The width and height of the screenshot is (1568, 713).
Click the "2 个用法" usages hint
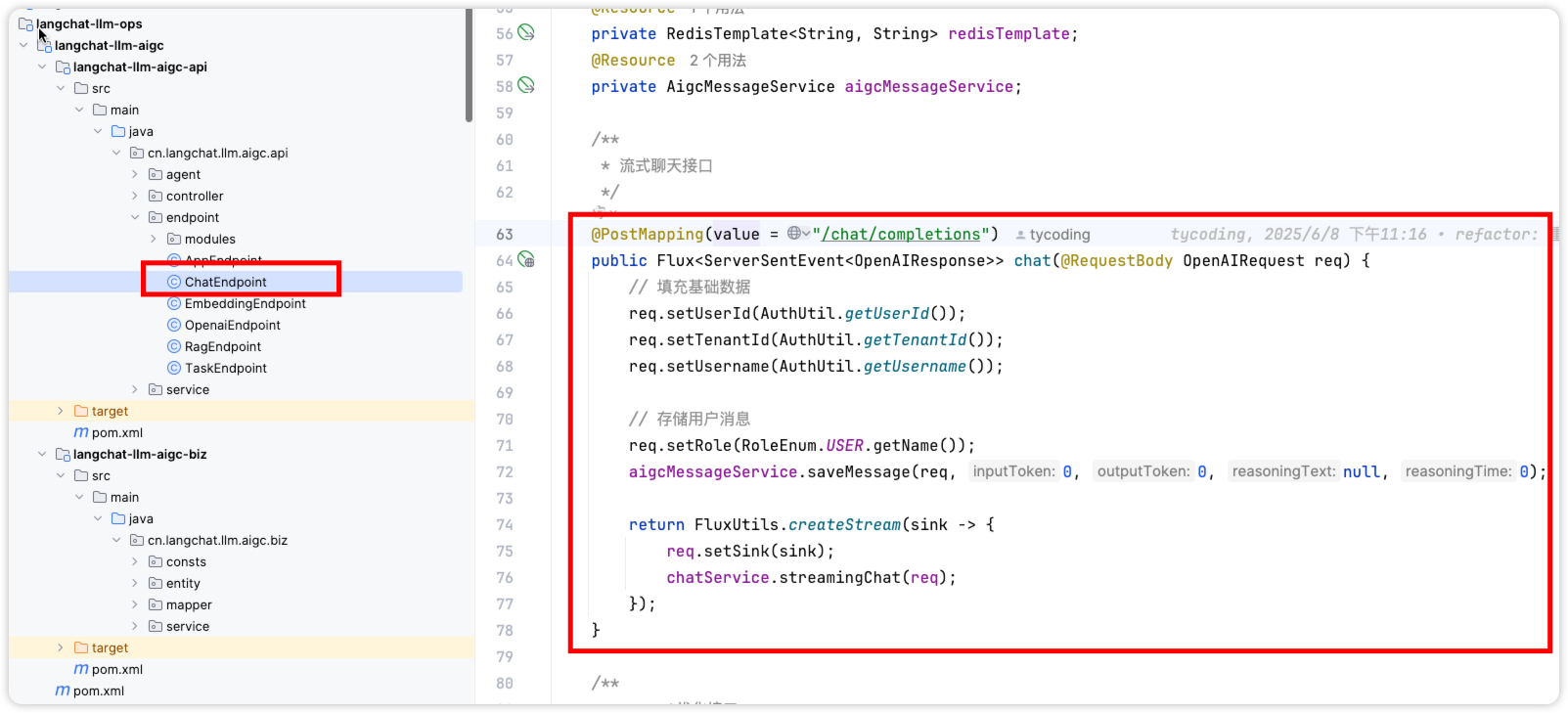[717, 61]
